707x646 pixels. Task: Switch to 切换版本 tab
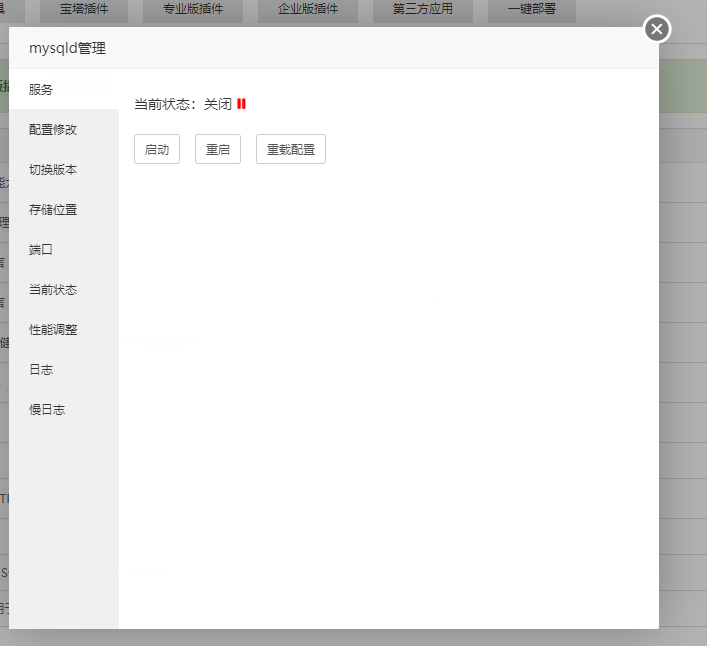64,170
